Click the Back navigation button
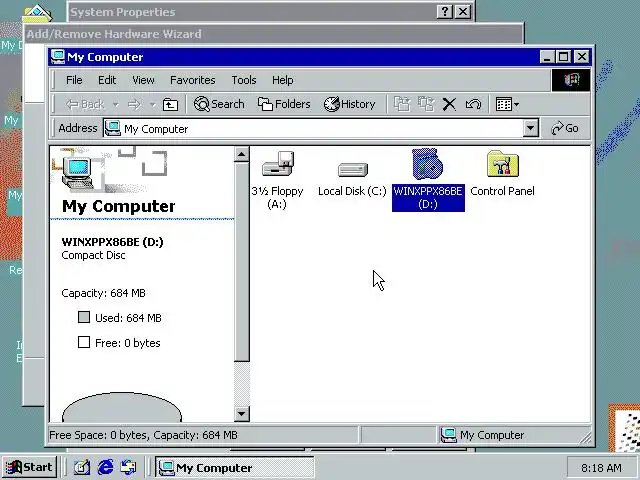Image resolution: width=640 pixels, height=480 pixels. click(85, 104)
